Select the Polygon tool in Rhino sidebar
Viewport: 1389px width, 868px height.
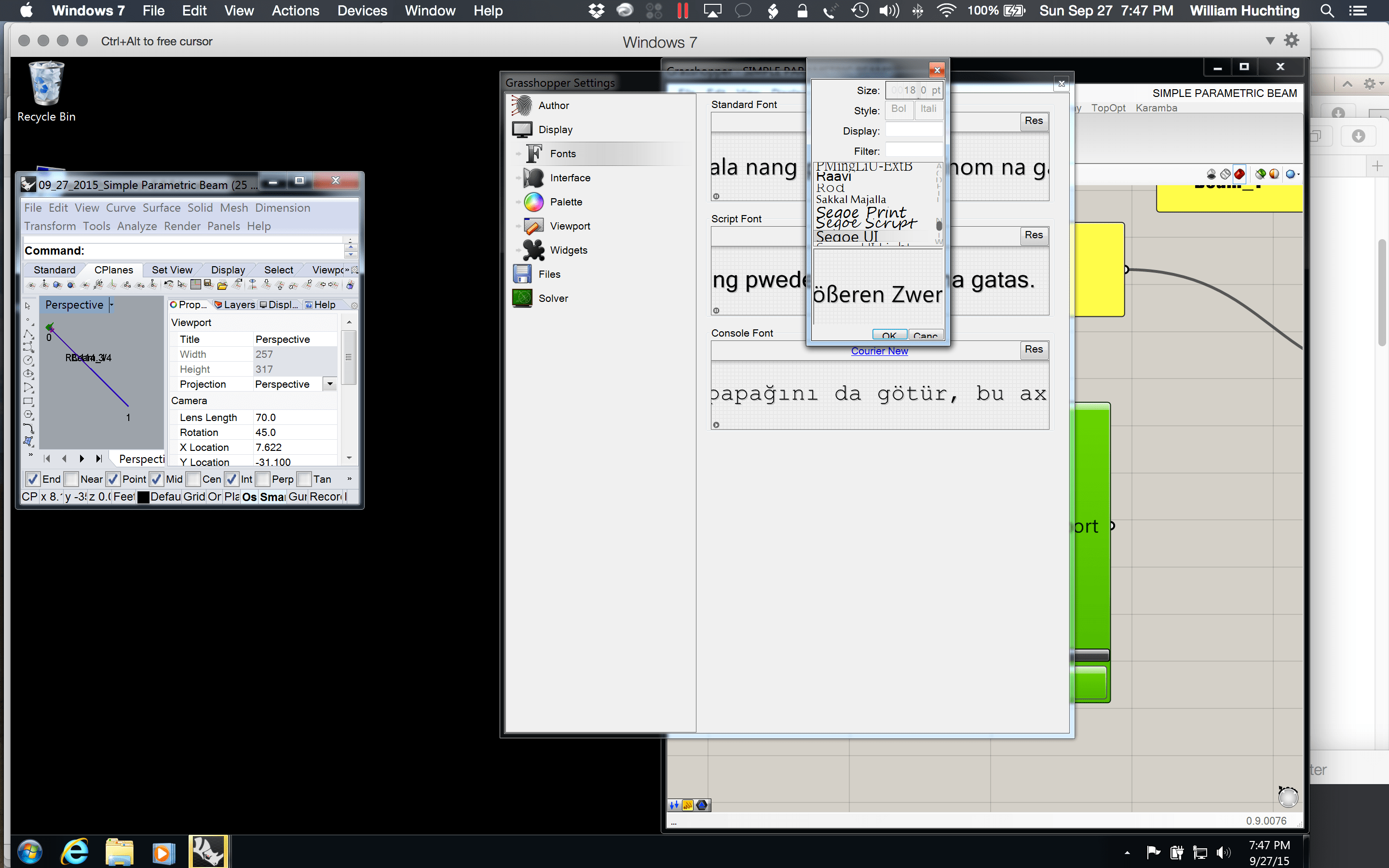pyautogui.click(x=28, y=415)
